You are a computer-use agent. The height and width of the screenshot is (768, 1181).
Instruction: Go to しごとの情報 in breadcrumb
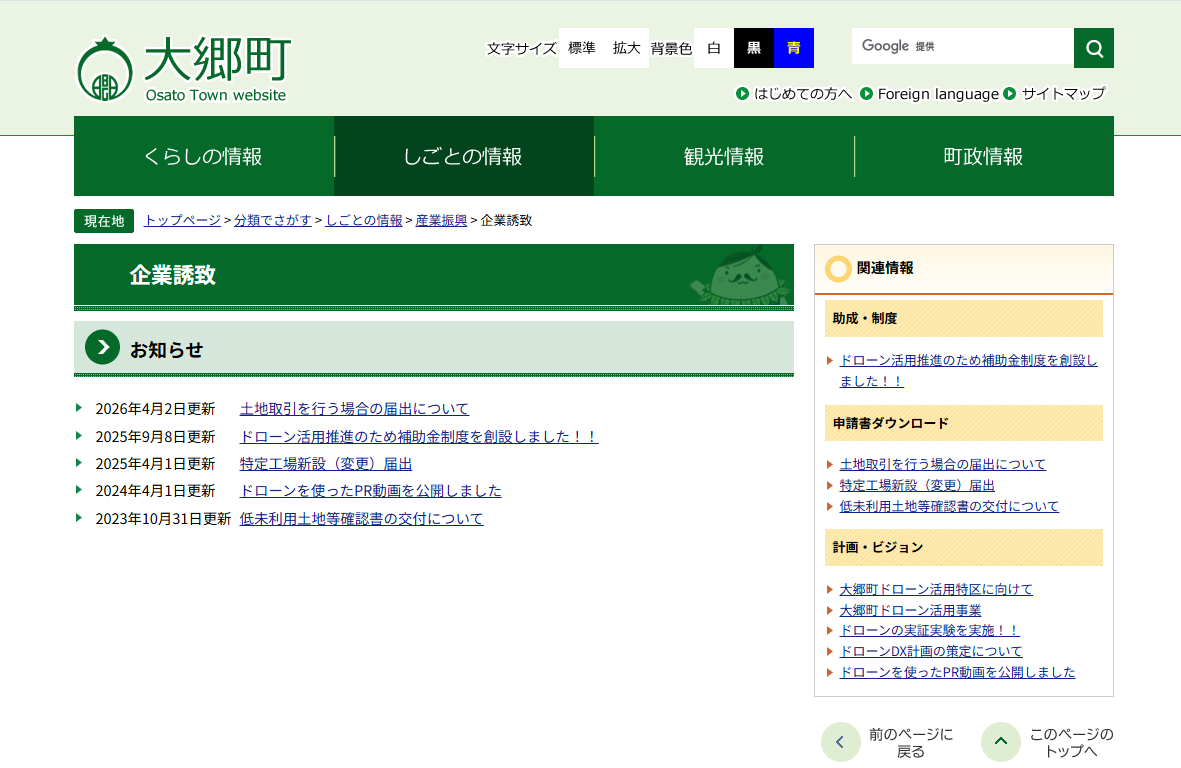364,221
